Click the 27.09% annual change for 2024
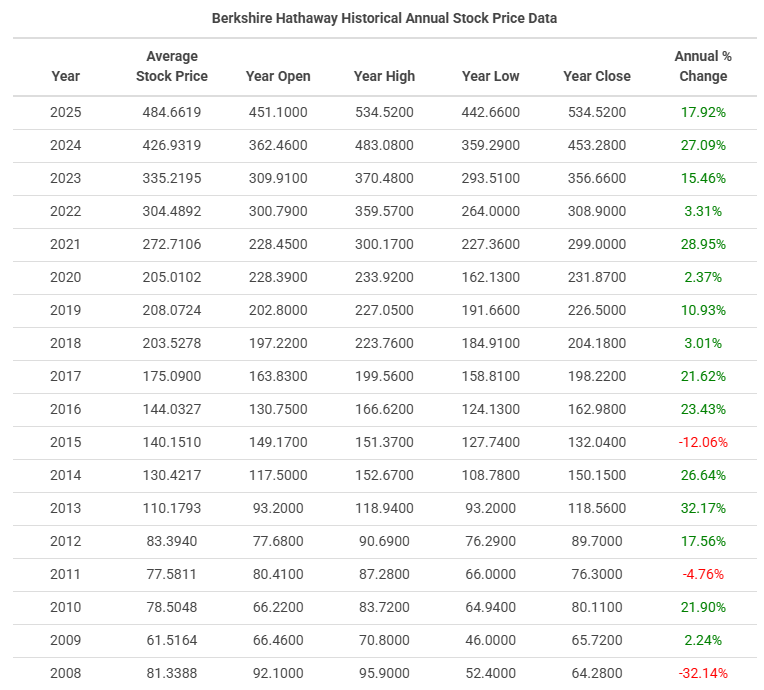 (702, 145)
